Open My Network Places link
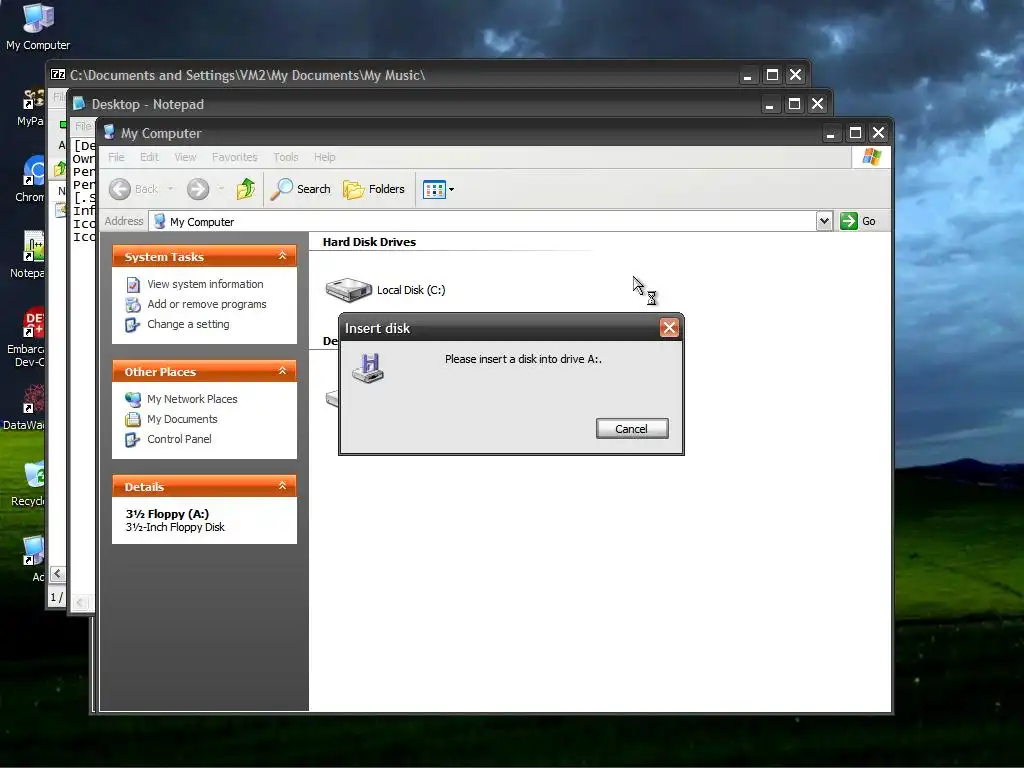Viewport: 1024px width, 768px height. click(192, 399)
